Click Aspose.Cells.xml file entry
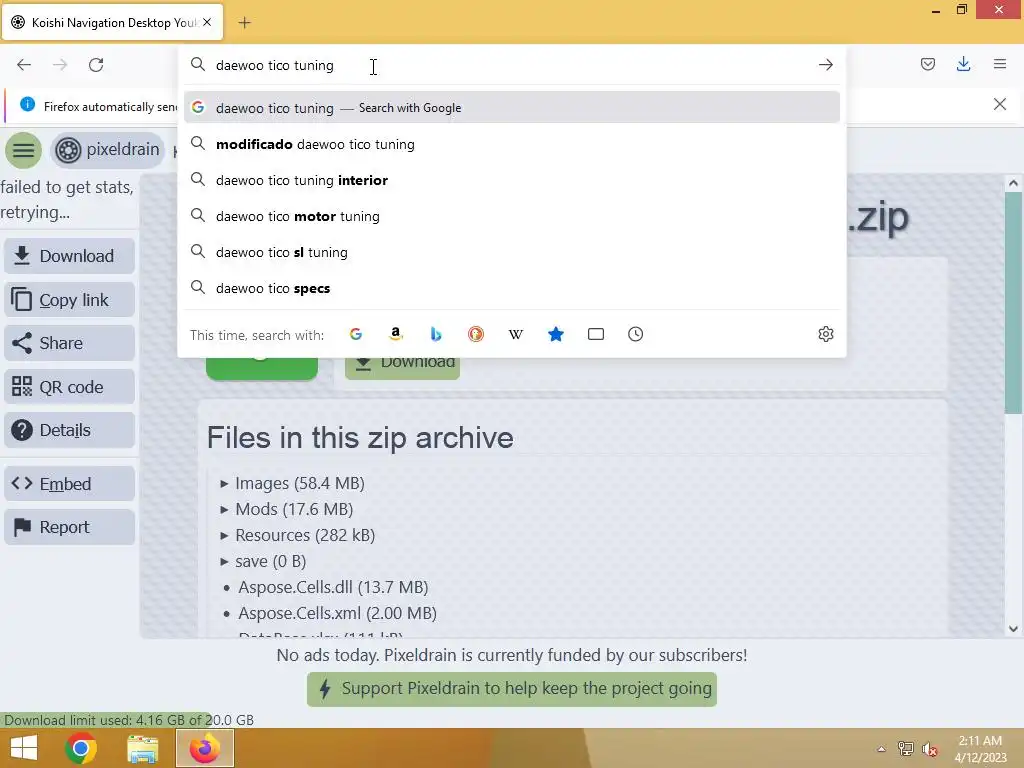1024x768 pixels. point(337,614)
